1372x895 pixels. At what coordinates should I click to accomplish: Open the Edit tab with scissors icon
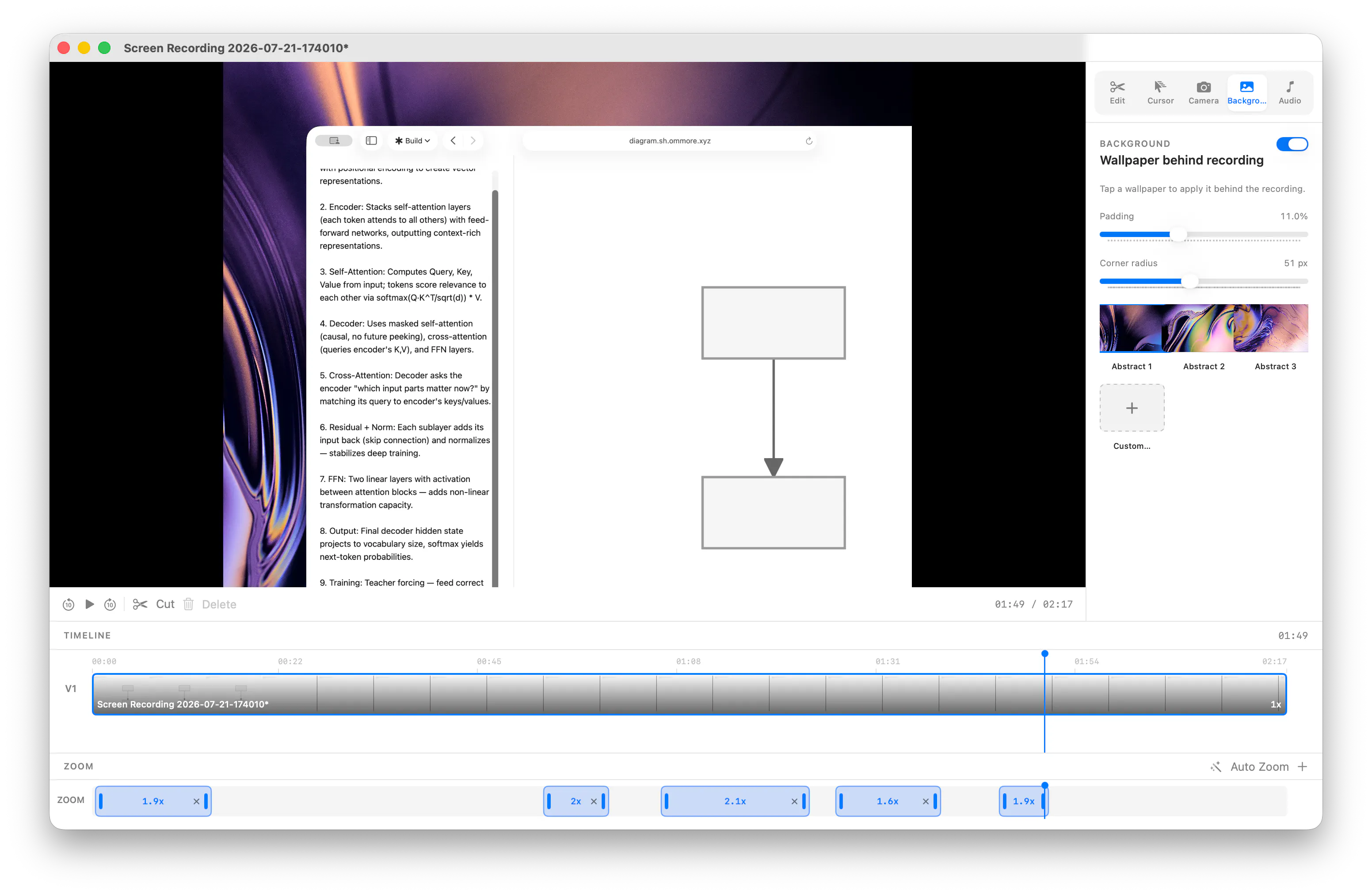tap(1117, 92)
